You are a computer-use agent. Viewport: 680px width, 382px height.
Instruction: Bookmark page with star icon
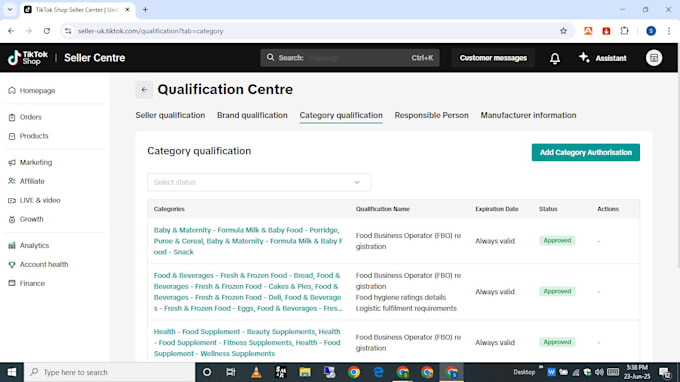coord(563,31)
